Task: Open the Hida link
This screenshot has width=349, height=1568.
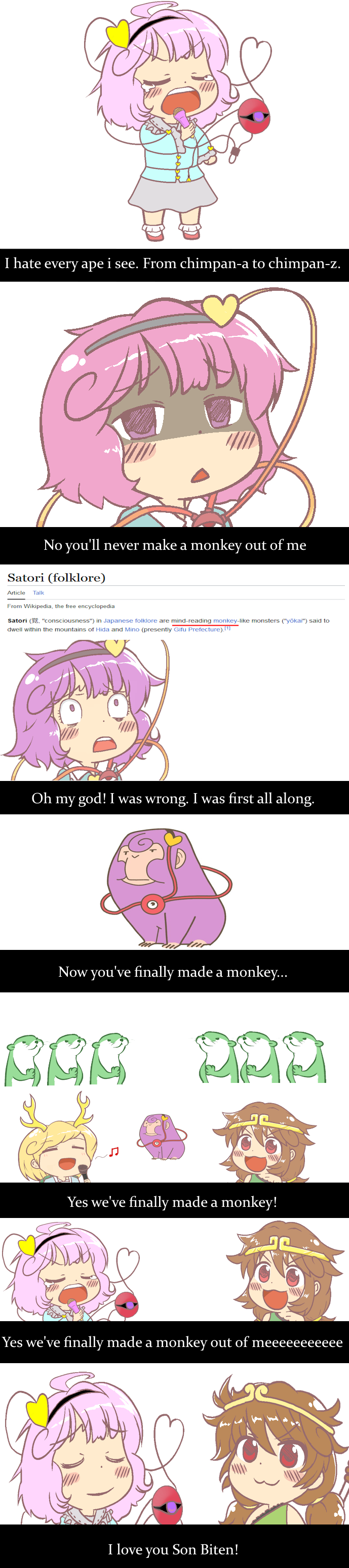Action: pyautogui.click(x=102, y=629)
